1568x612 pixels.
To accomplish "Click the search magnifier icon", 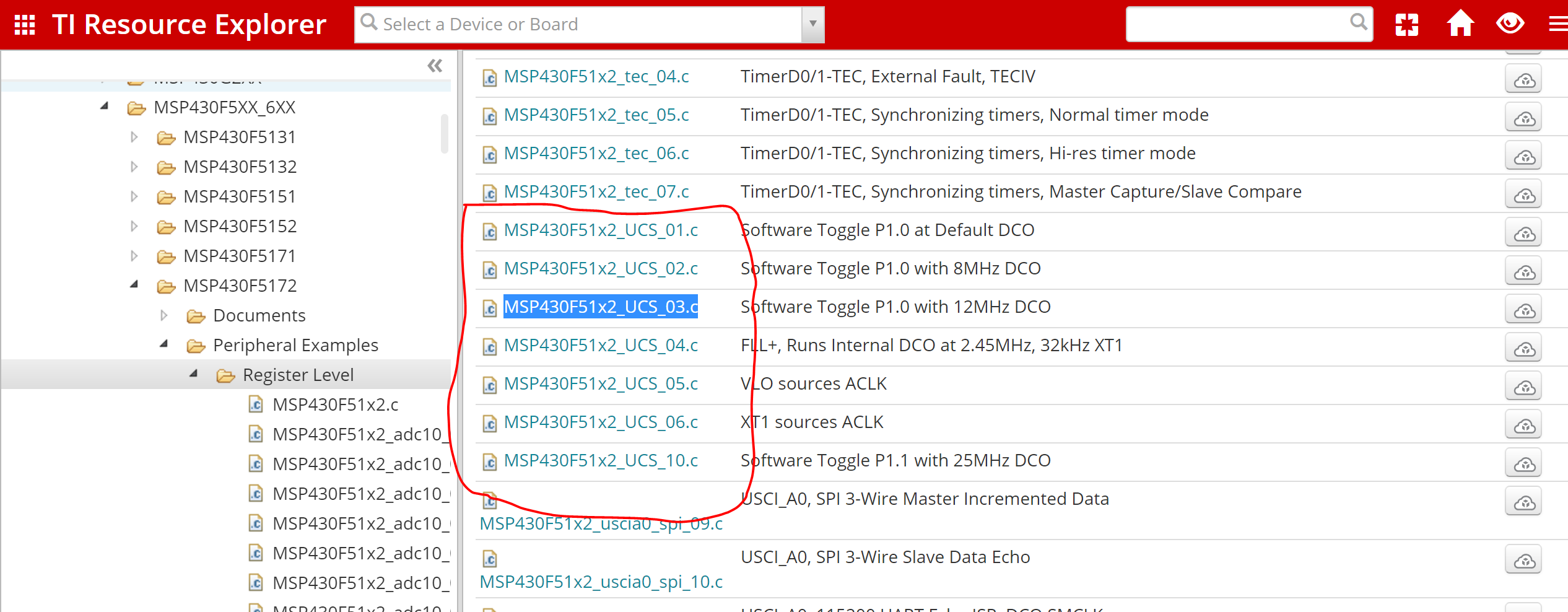I will tap(1359, 24).
